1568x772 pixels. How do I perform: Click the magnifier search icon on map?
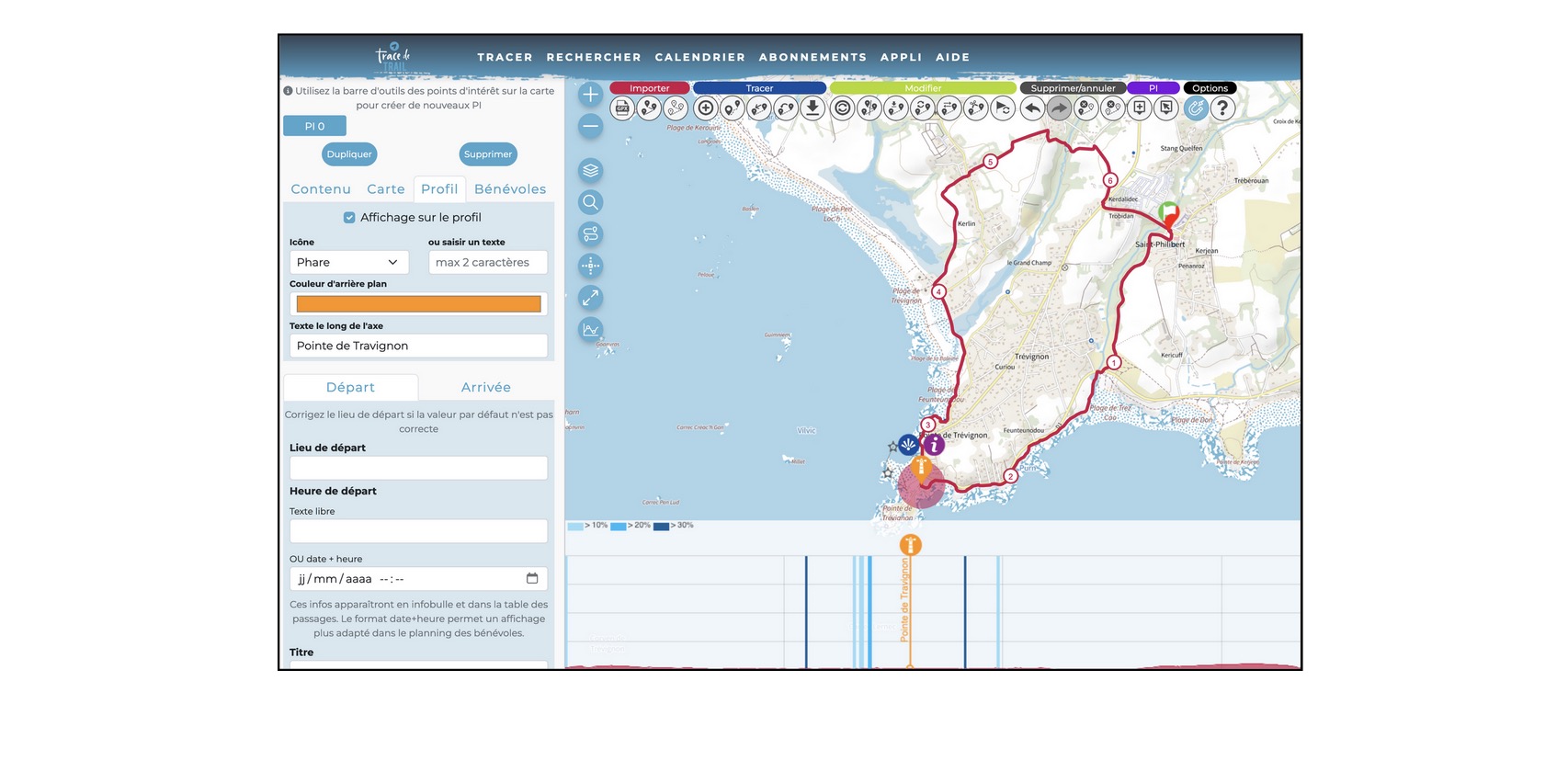click(x=591, y=202)
